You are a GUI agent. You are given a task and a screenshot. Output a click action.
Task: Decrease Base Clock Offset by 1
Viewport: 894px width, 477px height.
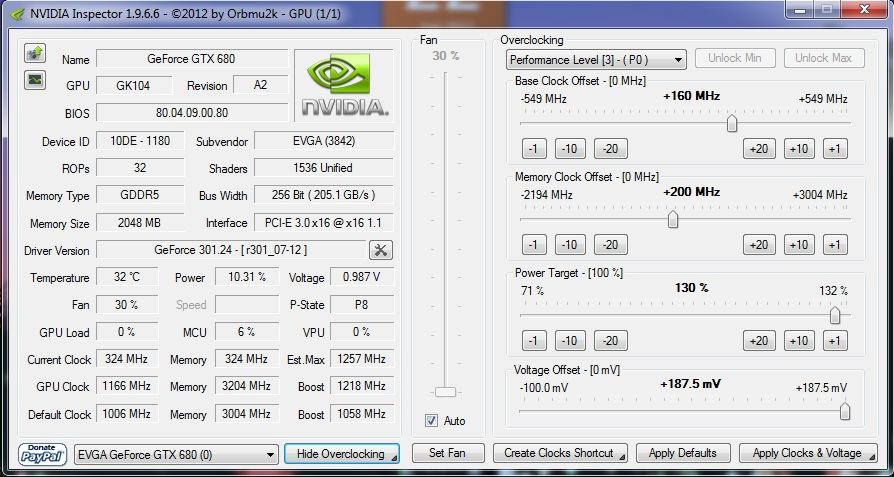coord(534,149)
